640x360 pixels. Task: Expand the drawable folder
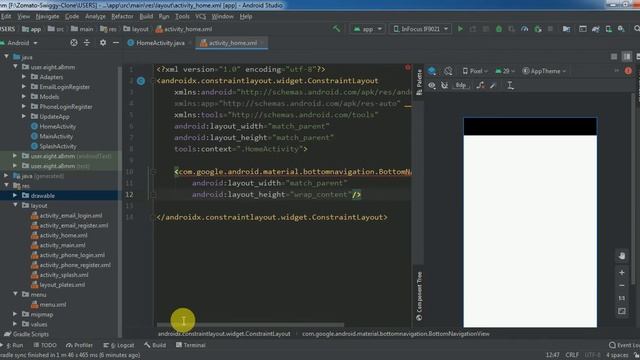tap(15, 195)
